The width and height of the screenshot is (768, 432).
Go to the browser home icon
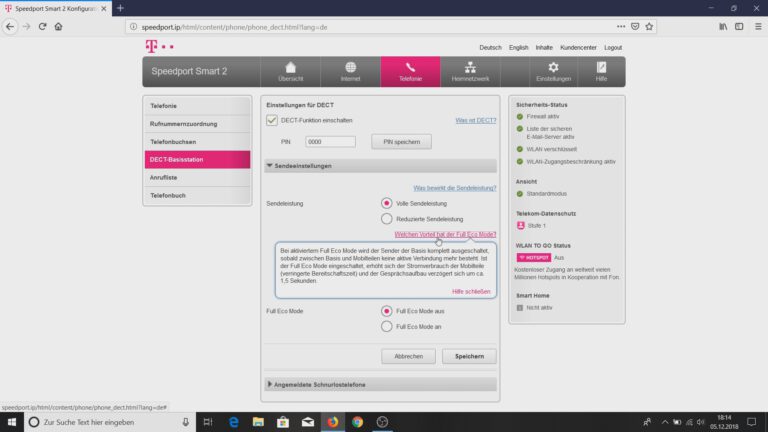[58, 26]
